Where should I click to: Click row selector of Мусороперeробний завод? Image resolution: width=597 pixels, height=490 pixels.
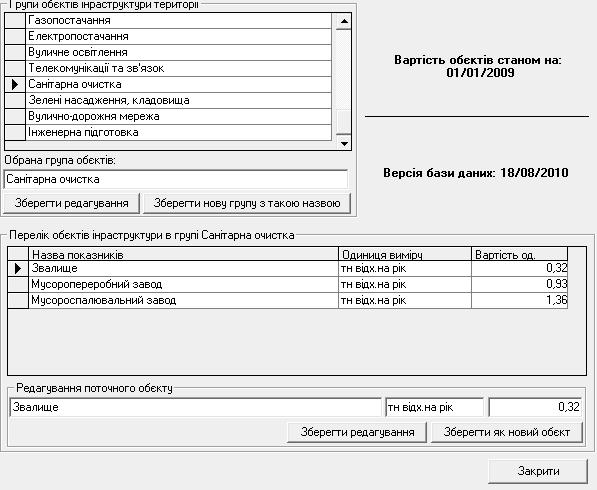pos(18,284)
